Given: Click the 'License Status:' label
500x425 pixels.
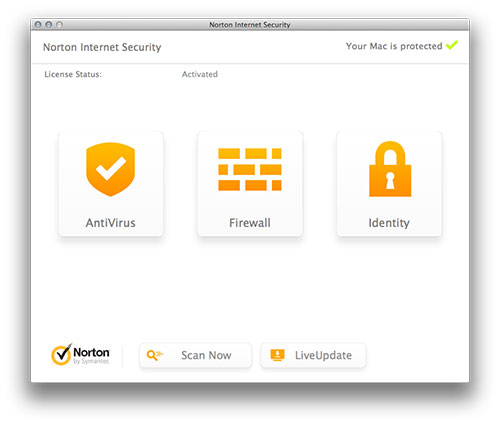Looking at the screenshot, I should [73, 74].
